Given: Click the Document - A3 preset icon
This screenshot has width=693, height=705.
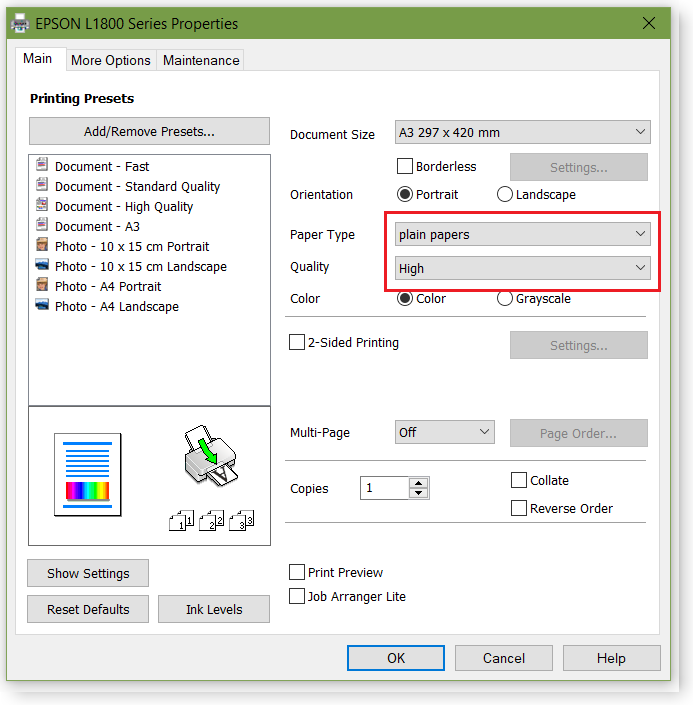Looking at the screenshot, I should (42, 224).
